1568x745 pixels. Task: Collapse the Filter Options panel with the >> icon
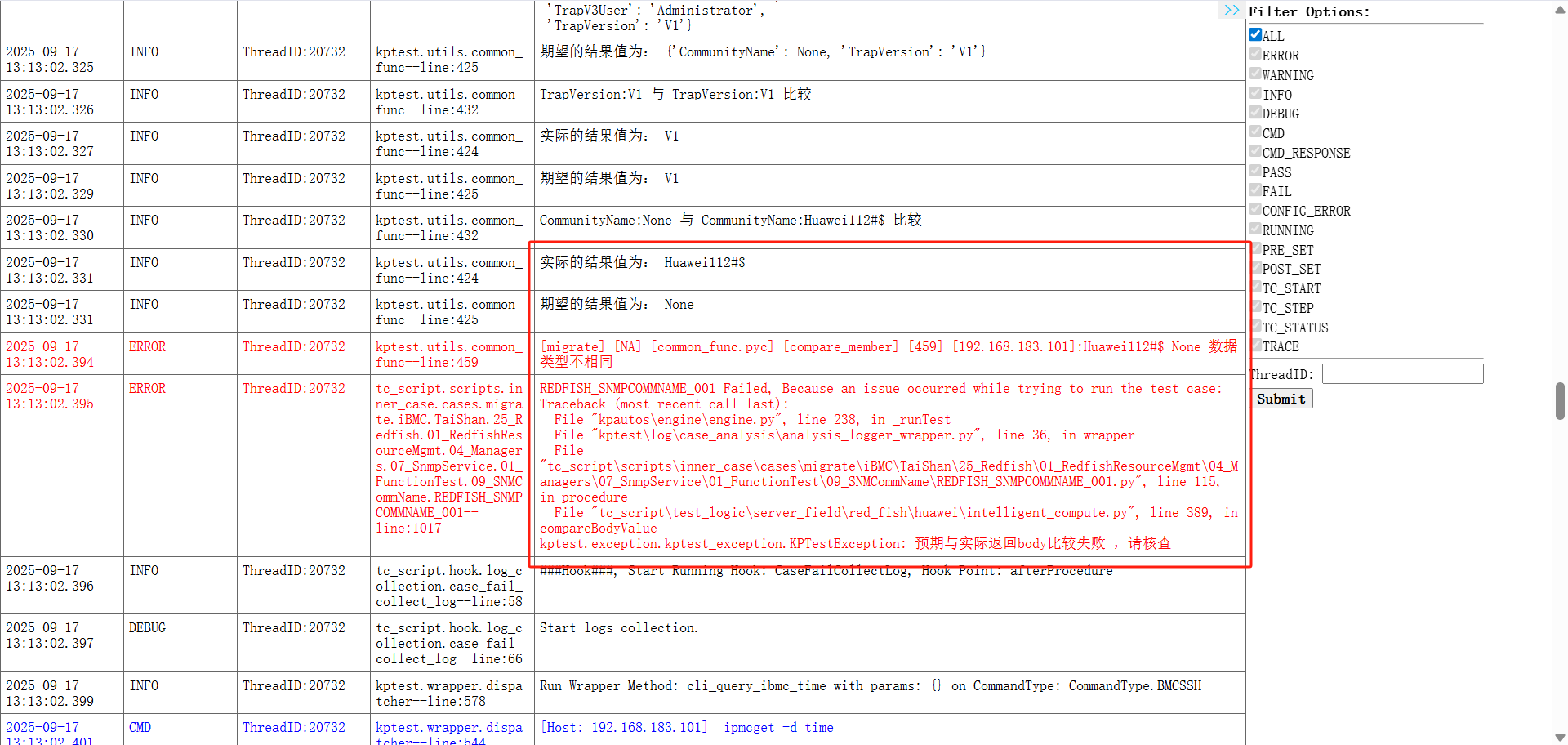pos(1231,11)
